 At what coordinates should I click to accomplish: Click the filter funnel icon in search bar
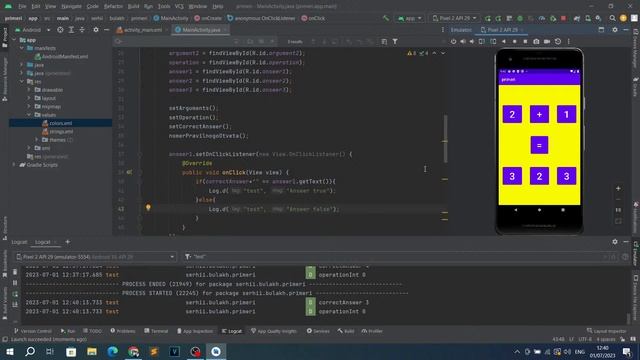click(395, 42)
